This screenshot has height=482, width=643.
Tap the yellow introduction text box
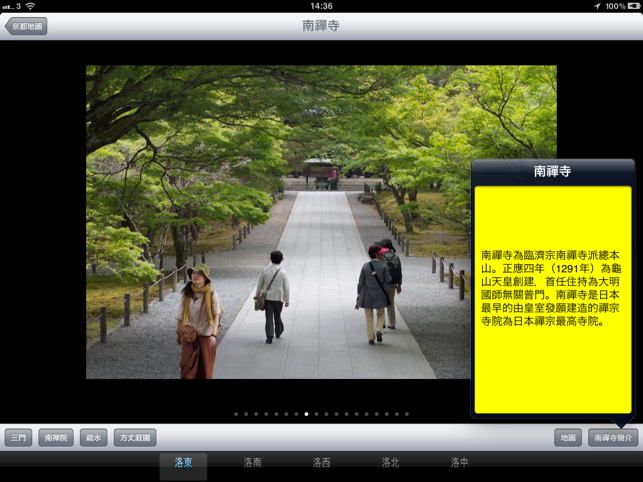[553, 300]
